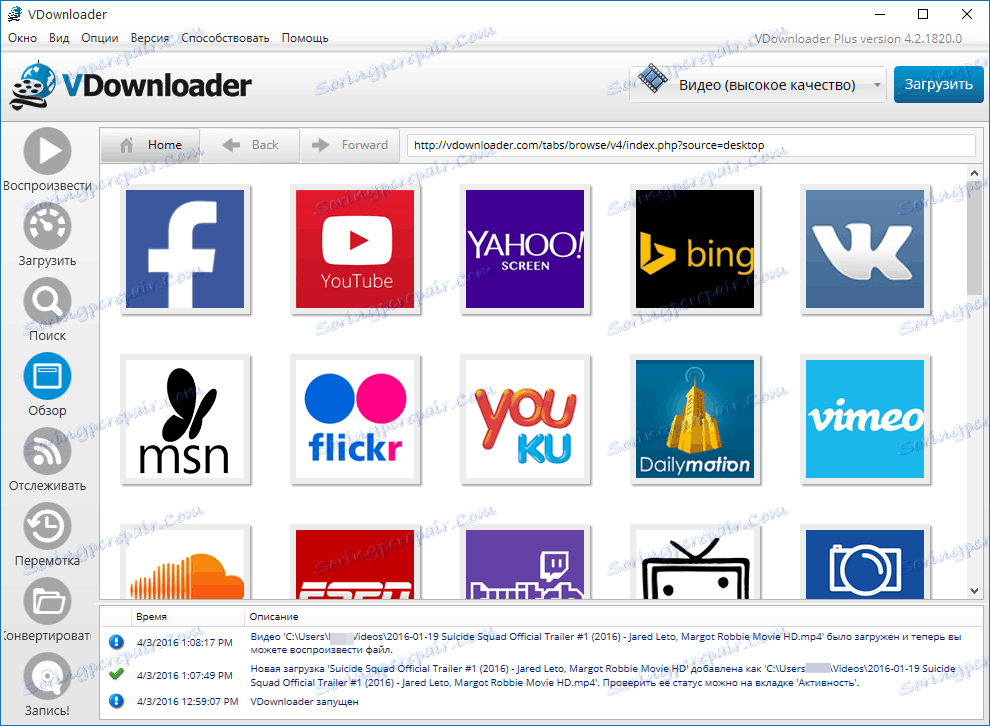
Task: Open the Конвертировать converter icon
Action: click(47, 601)
